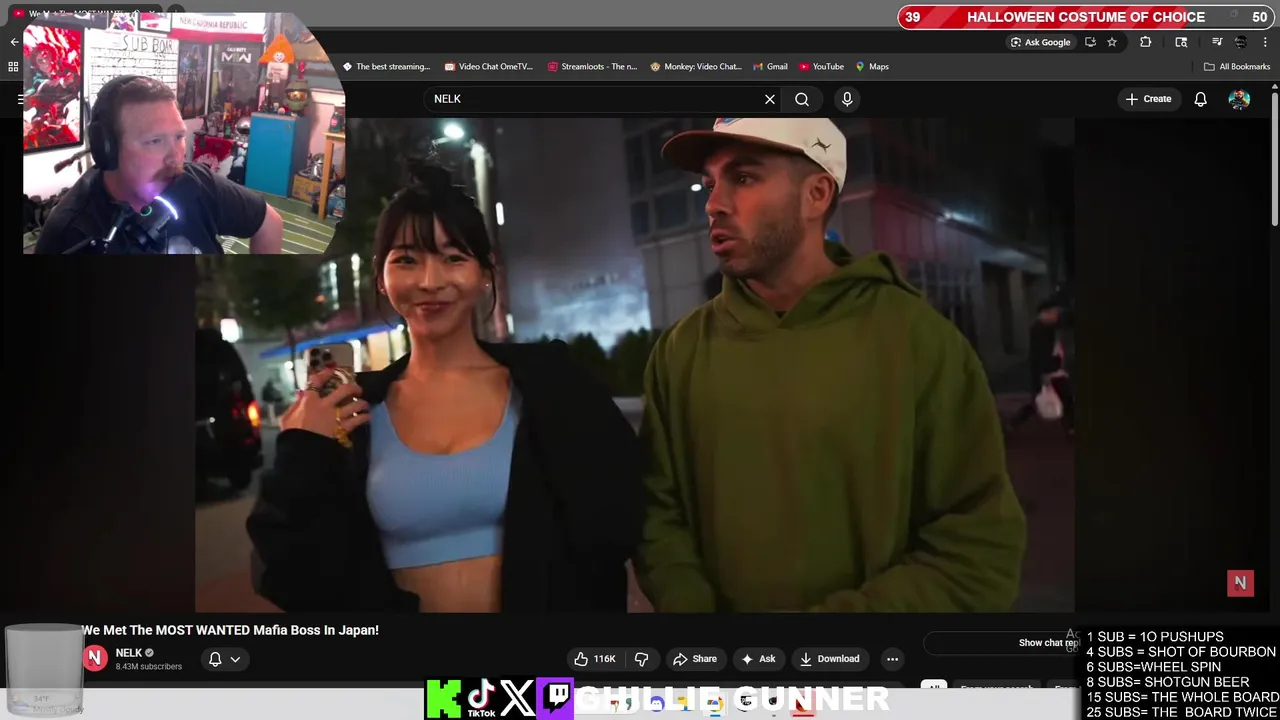Download the video
The width and height of the screenshot is (1280, 720).
[830, 659]
